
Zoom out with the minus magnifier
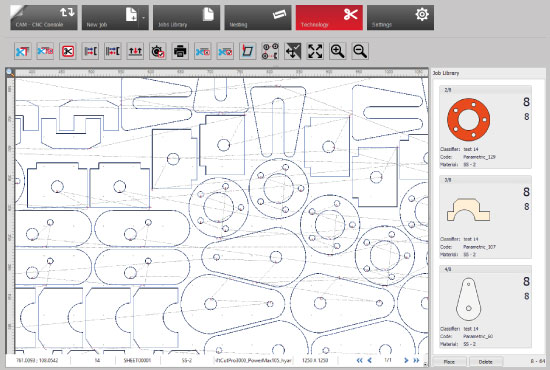click(x=360, y=52)
